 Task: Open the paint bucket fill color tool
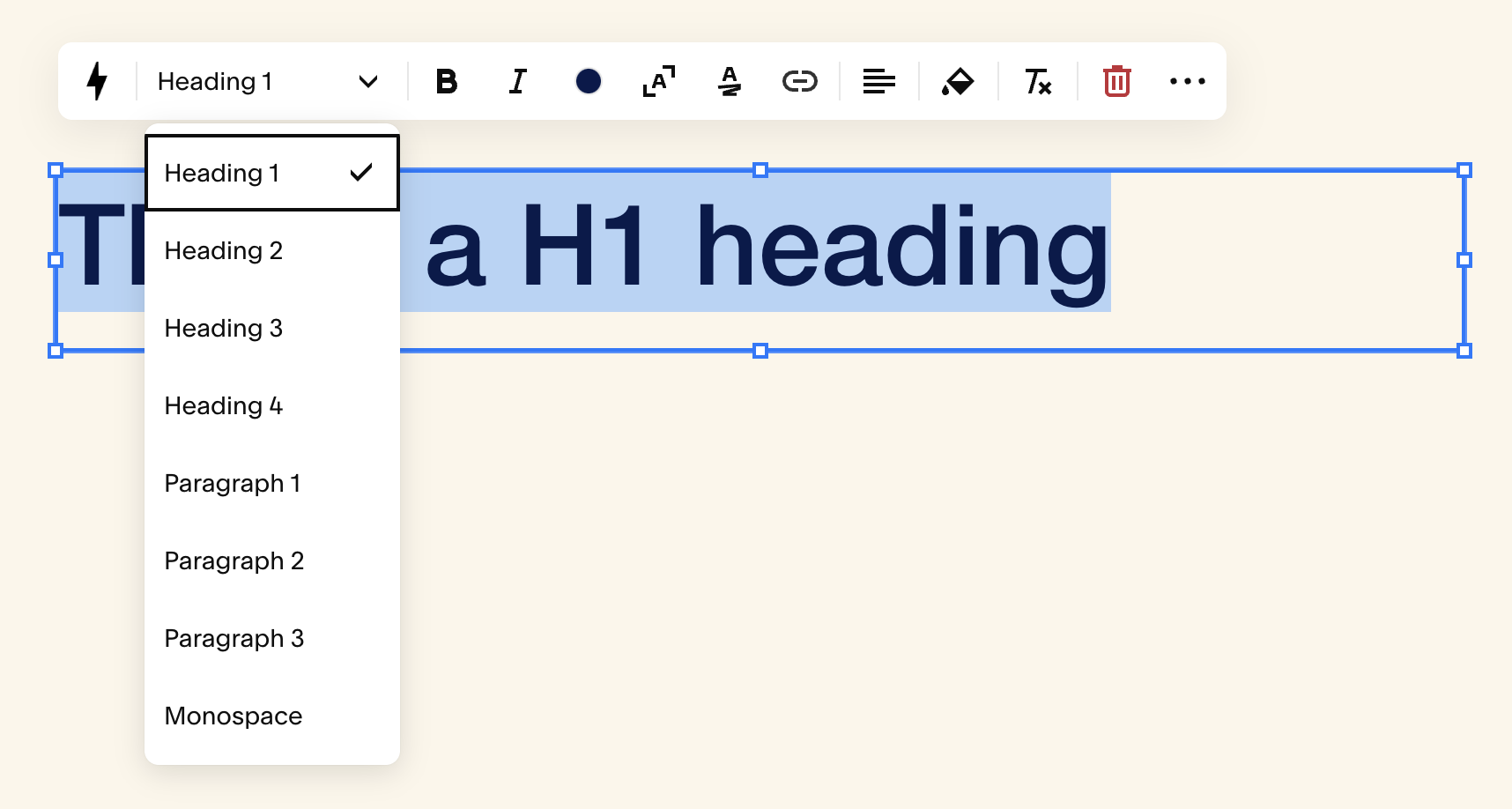click(x=958, y=81)
